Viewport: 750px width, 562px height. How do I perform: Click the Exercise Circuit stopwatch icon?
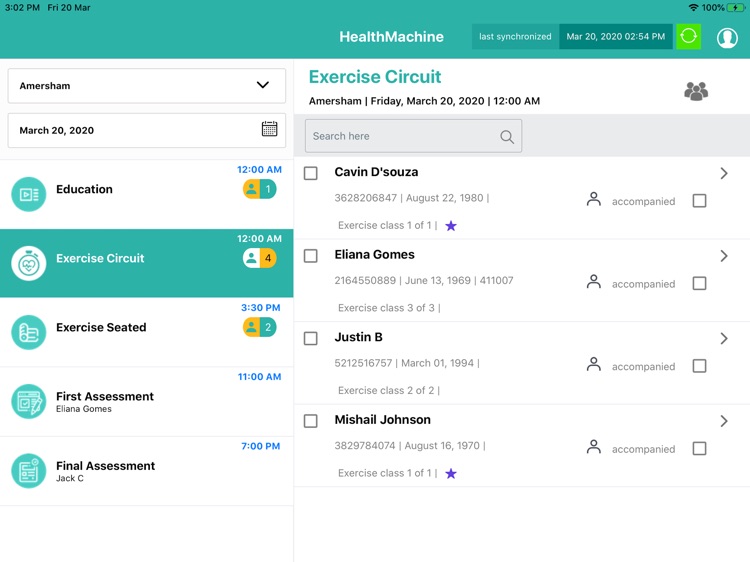click(29, 264)
